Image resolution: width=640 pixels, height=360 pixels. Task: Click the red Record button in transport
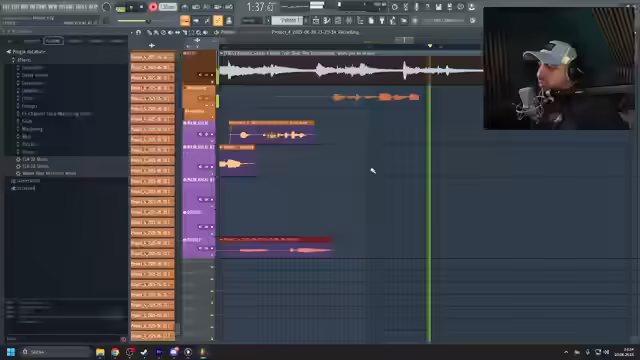pyautogui.click(x=153, y=7)
